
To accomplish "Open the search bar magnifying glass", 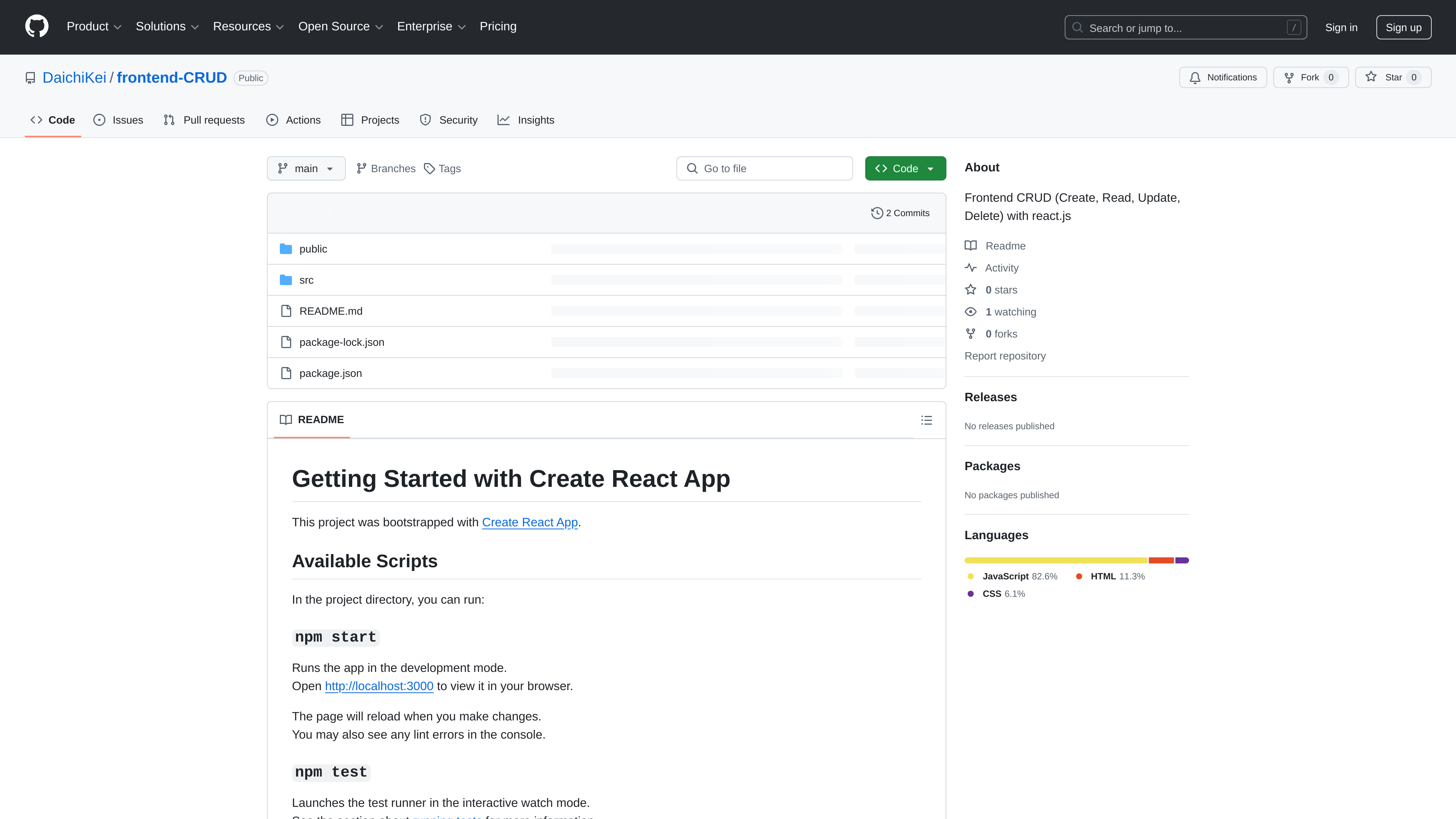I will (x=1077, y=27).
